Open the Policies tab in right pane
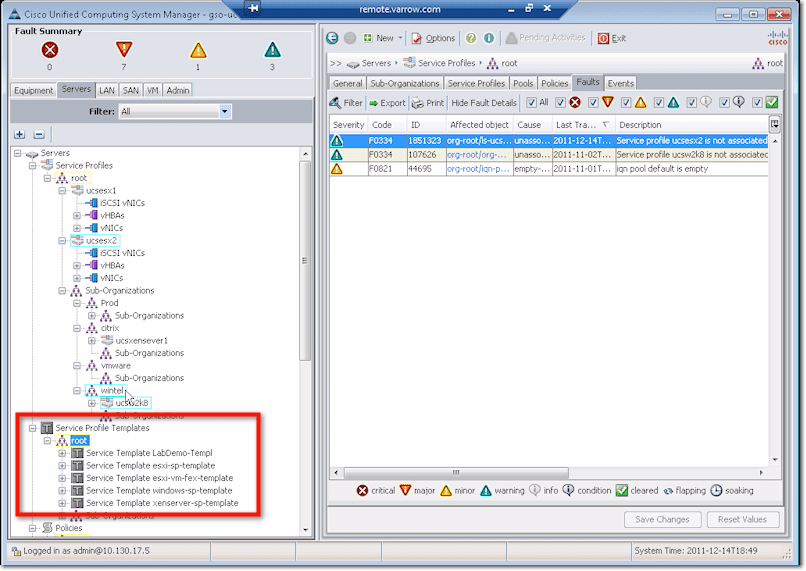This screenshot has width=806, height=571. coord(555,83)
